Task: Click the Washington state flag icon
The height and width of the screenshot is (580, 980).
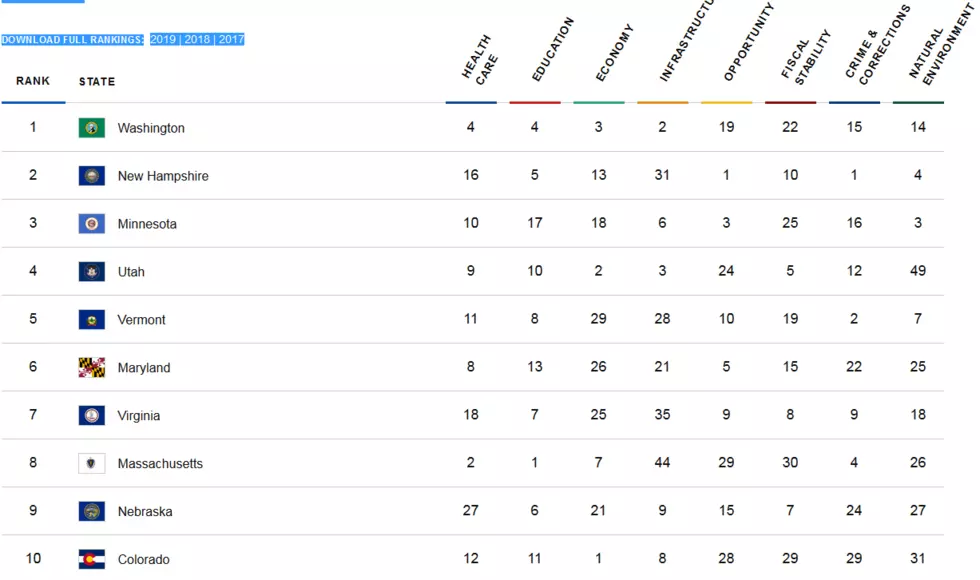Action: 91,128
